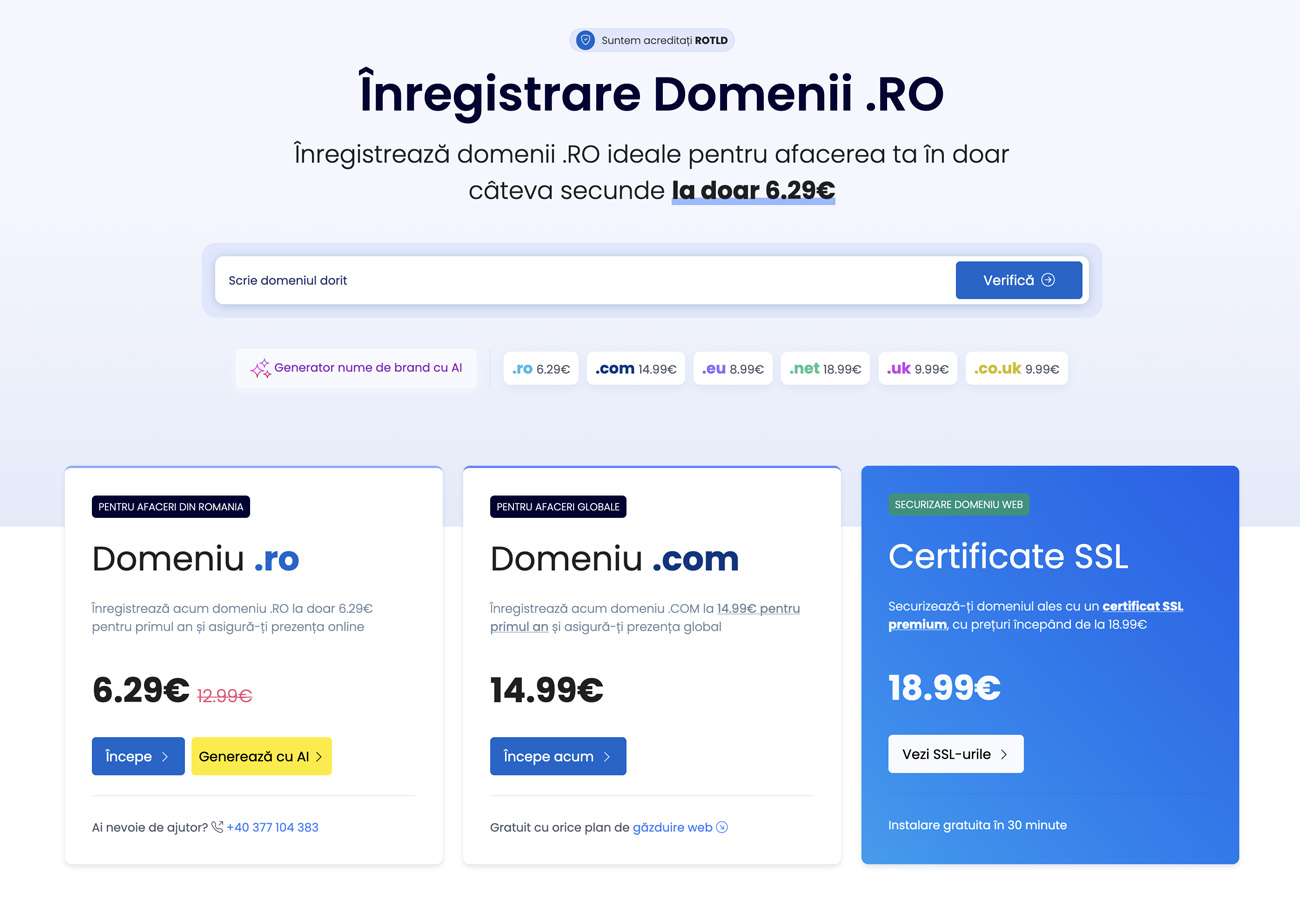Select the .eu 8.99€ domain chip
This screenshot has height=911, width=1300.
(x=733, y=368)
